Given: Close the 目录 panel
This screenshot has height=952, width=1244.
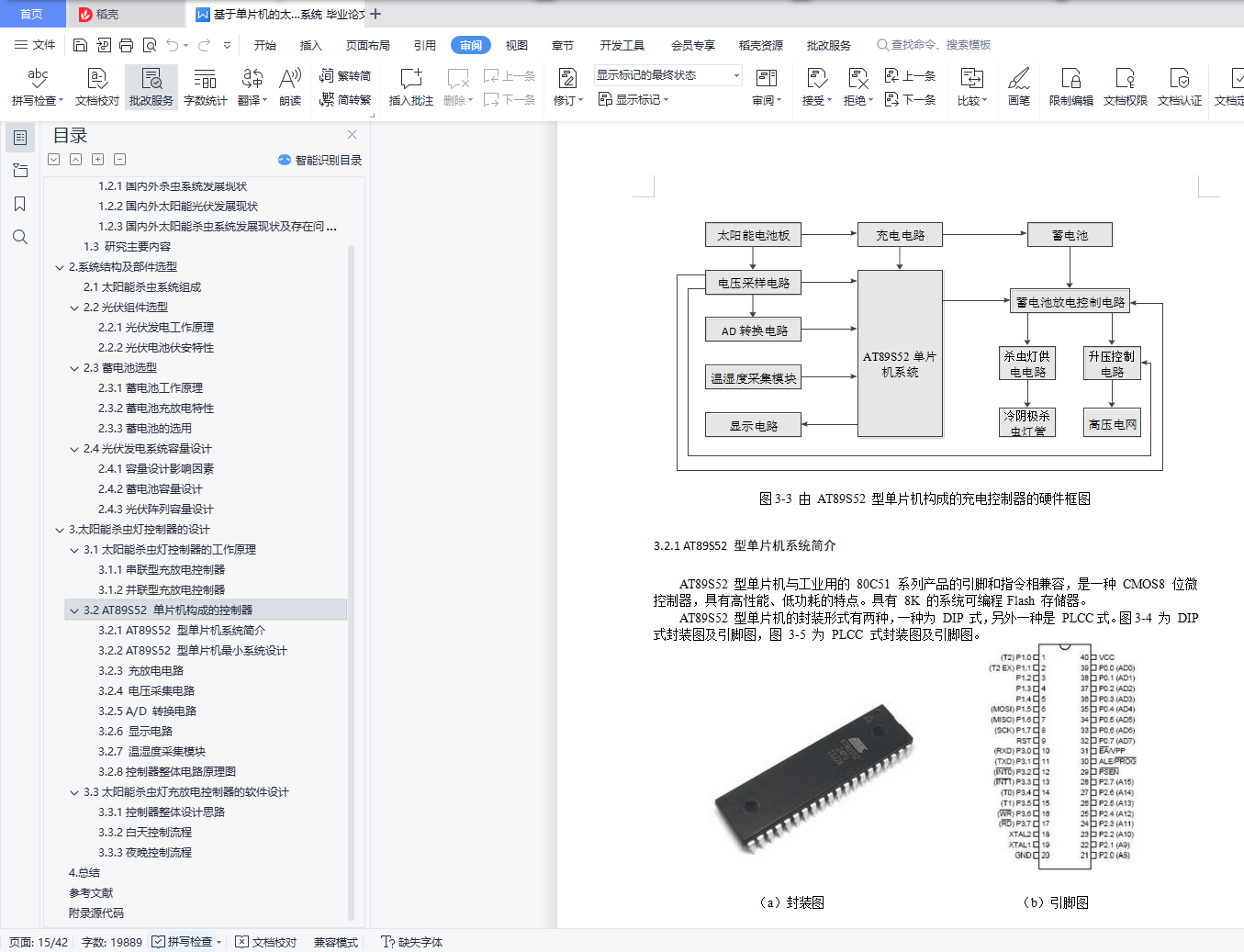Looking at the screenshot, I should pos(352,134).
